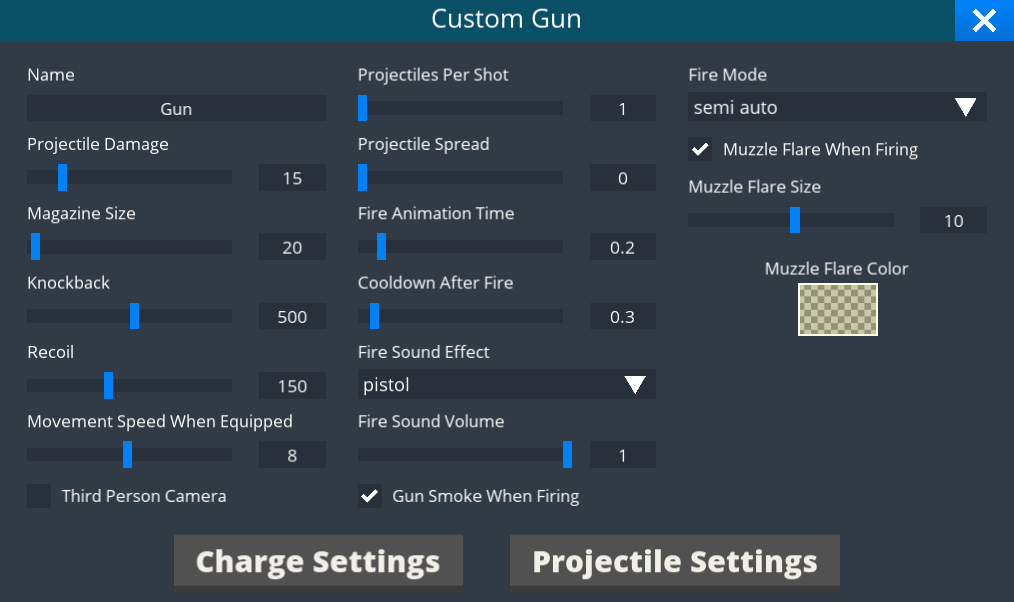Image resolution: width=1014 pixels, height=602 pixels.
Task: Click the Movement Speed When Equipped value
Action: click(x=292, y=455)
